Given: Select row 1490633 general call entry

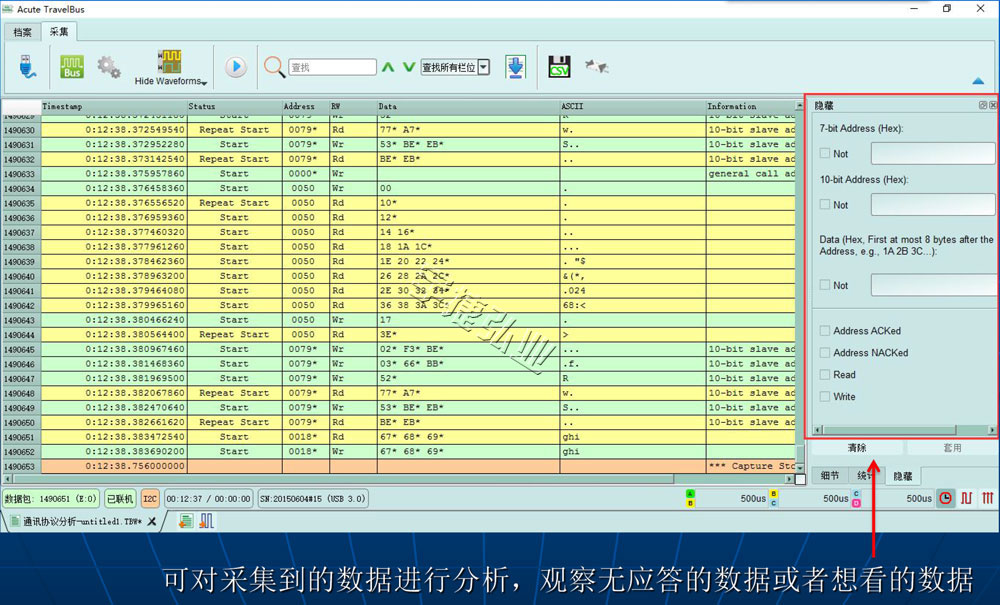Looking at the screenshot, I should pyautogui.click(x=399, y=173).
